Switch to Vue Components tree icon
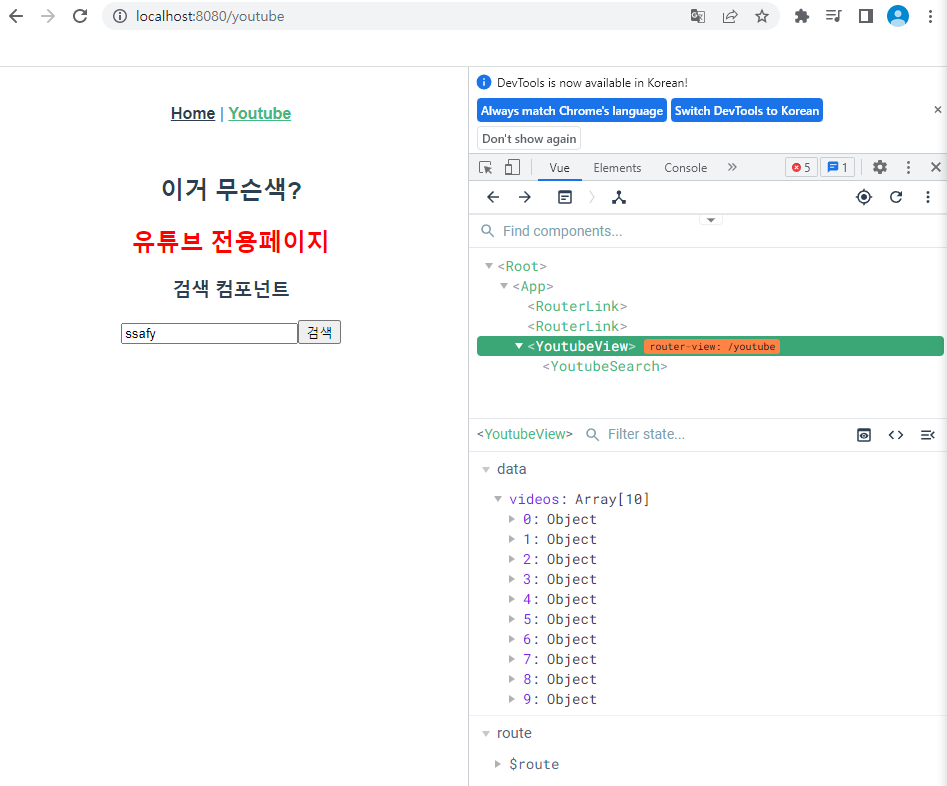The image size is (947, 786). [618, 197]
